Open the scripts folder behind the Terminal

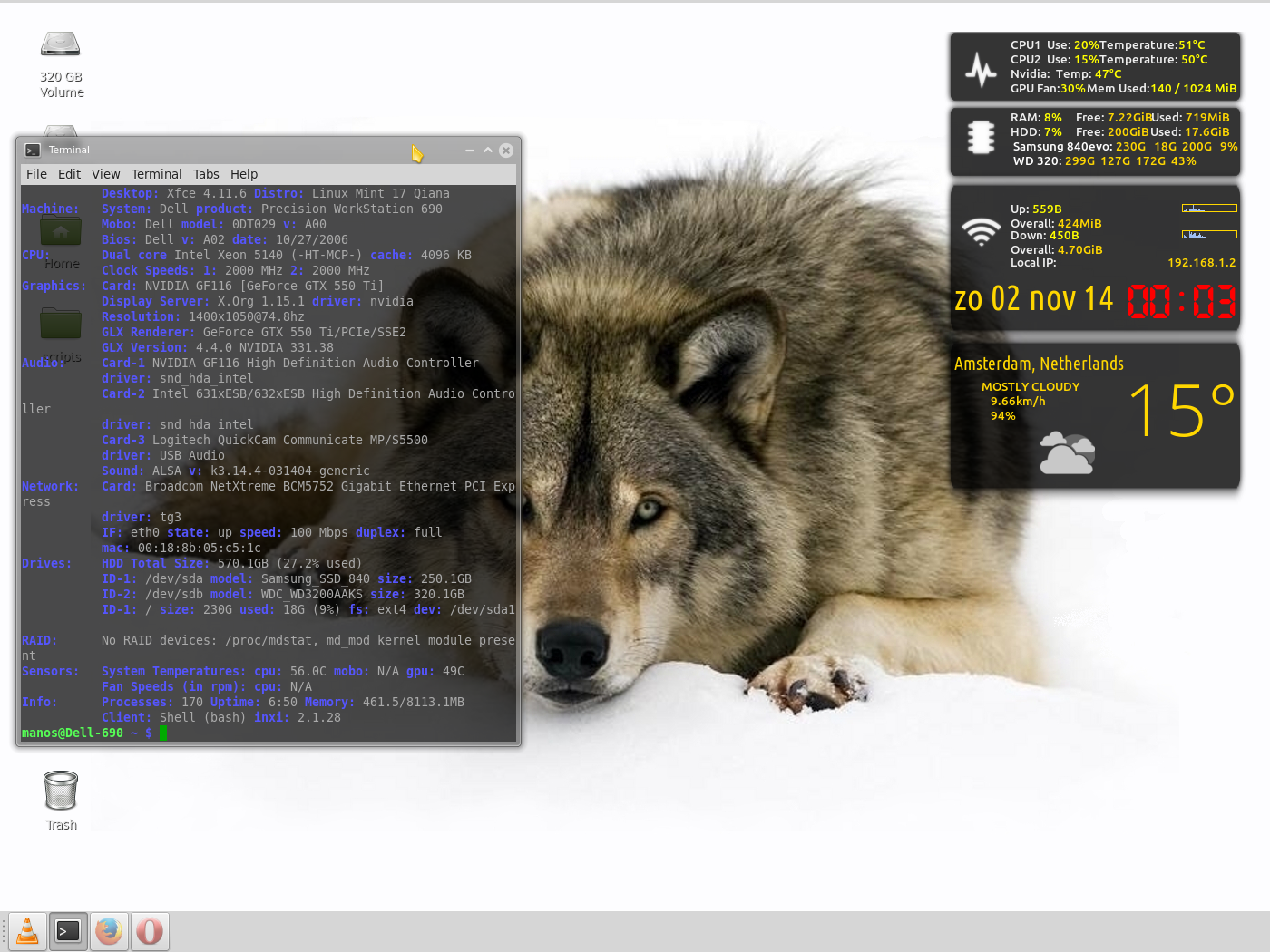61,324
